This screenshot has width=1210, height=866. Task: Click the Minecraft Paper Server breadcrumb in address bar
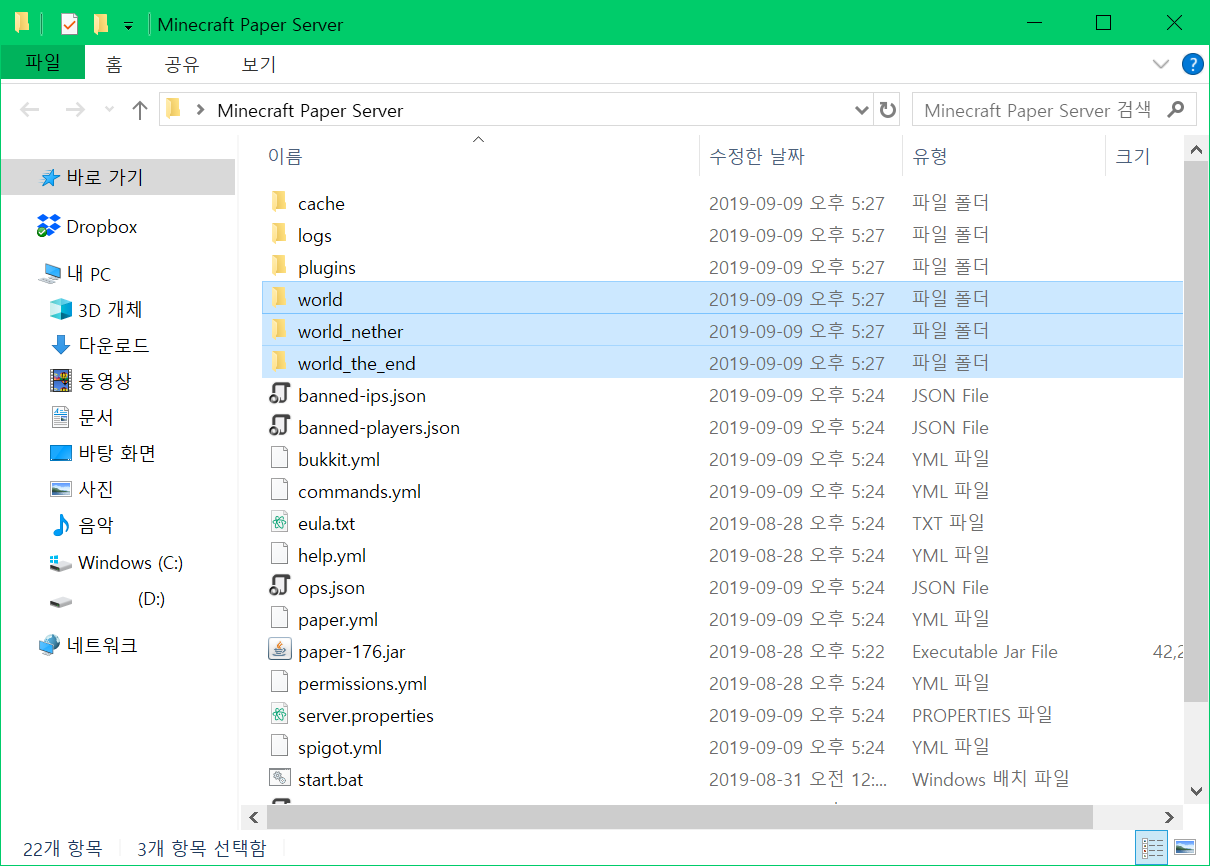[310, 111]
